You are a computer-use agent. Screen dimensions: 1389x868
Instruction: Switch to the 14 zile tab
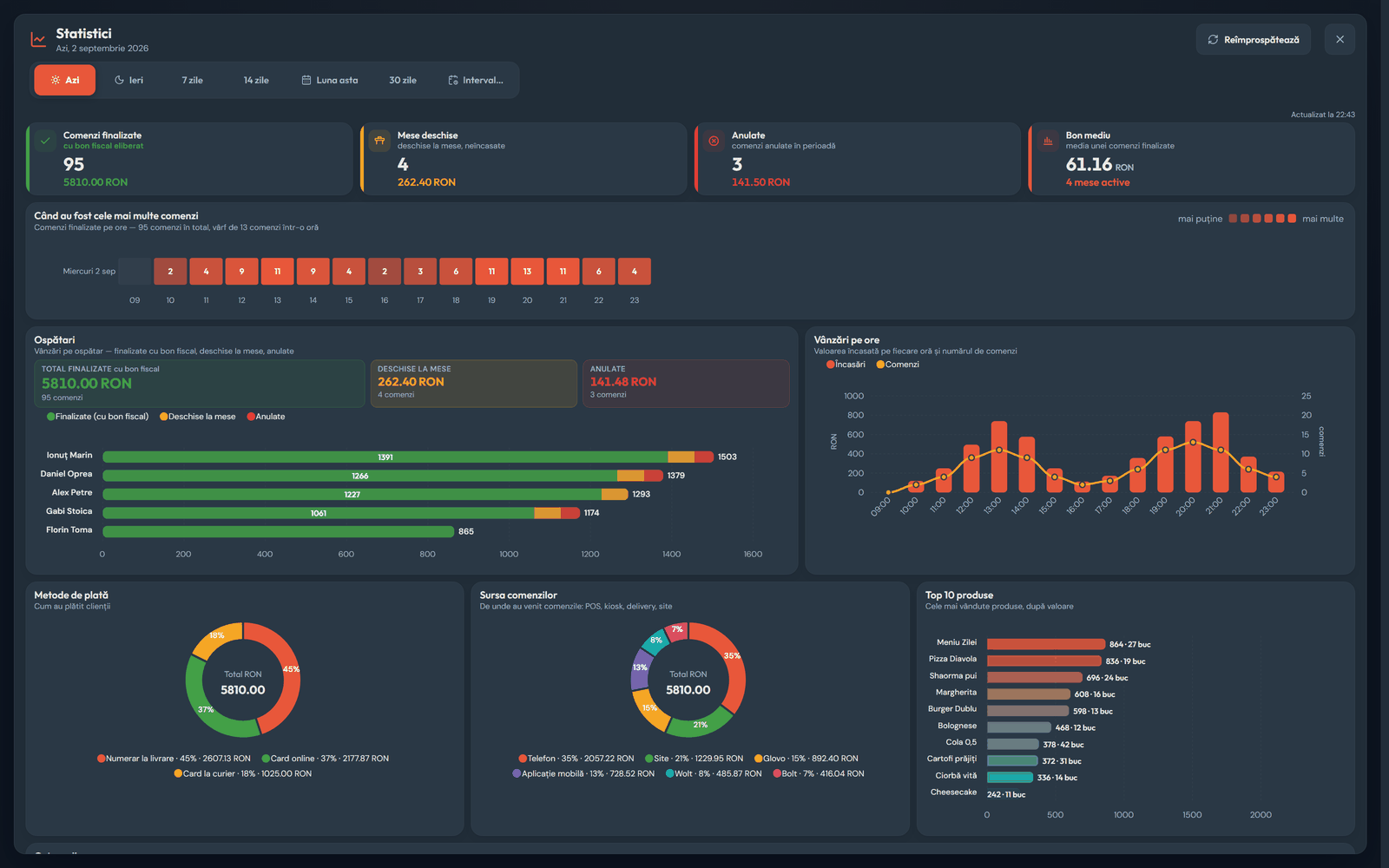pyautogui.click(x=256, y=80)
